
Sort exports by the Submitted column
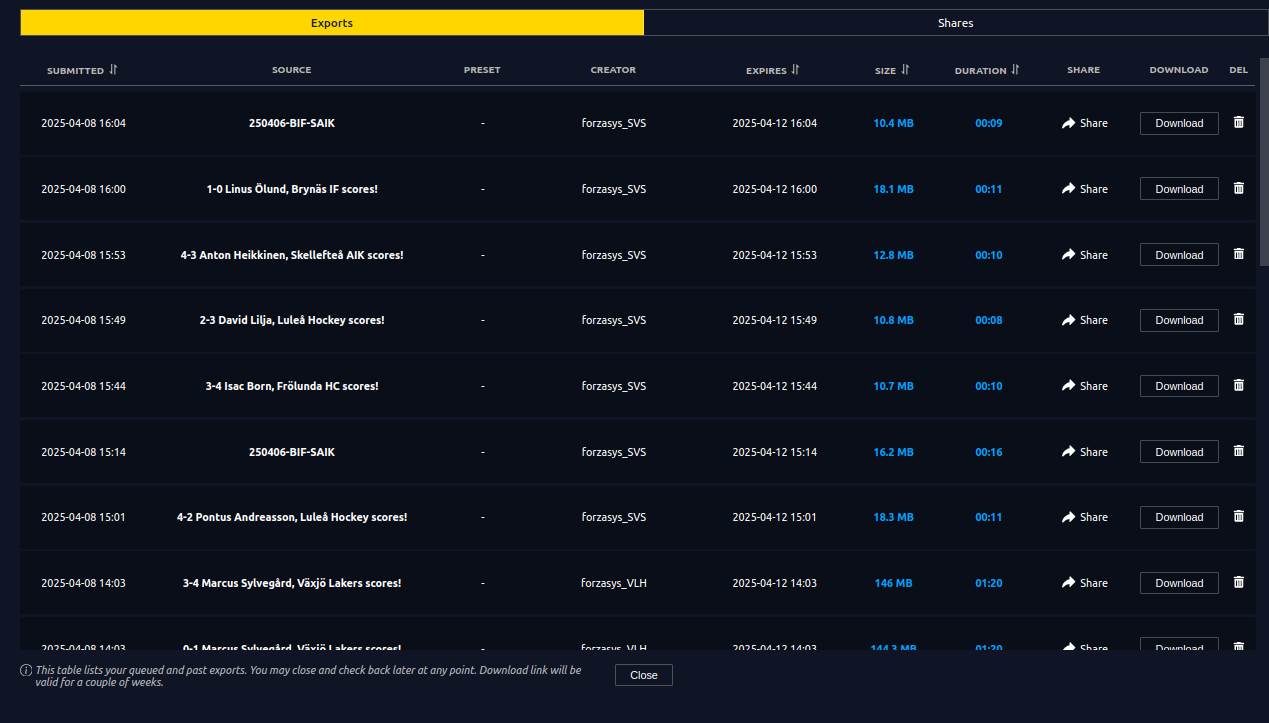click(111, 70)
